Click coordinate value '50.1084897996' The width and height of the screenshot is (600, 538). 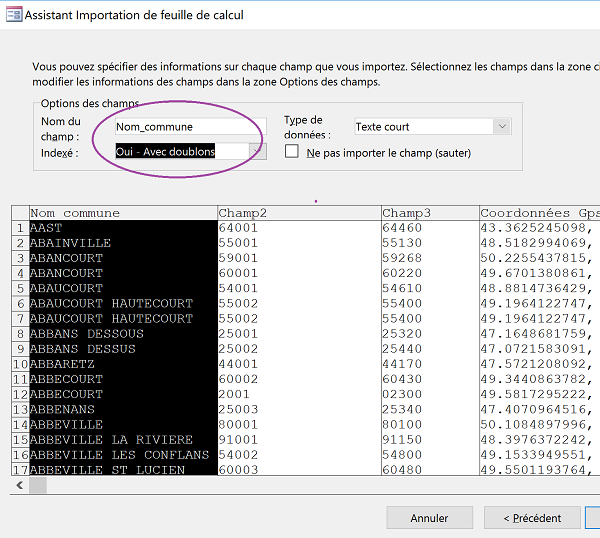(x=536, y=424)
